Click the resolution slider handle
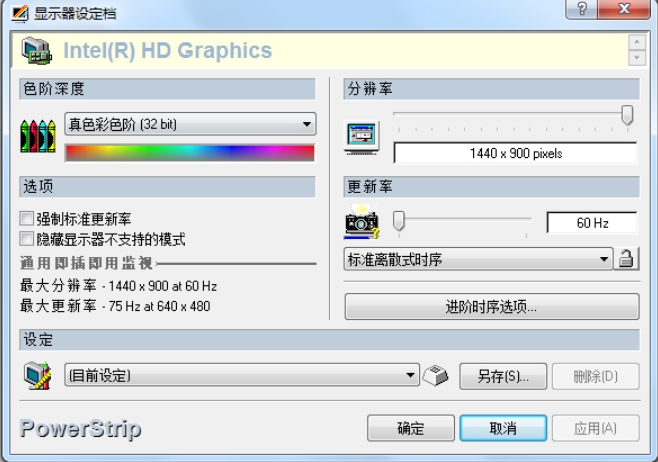Screen dimensions: 658x462 (x=627, y=115)
